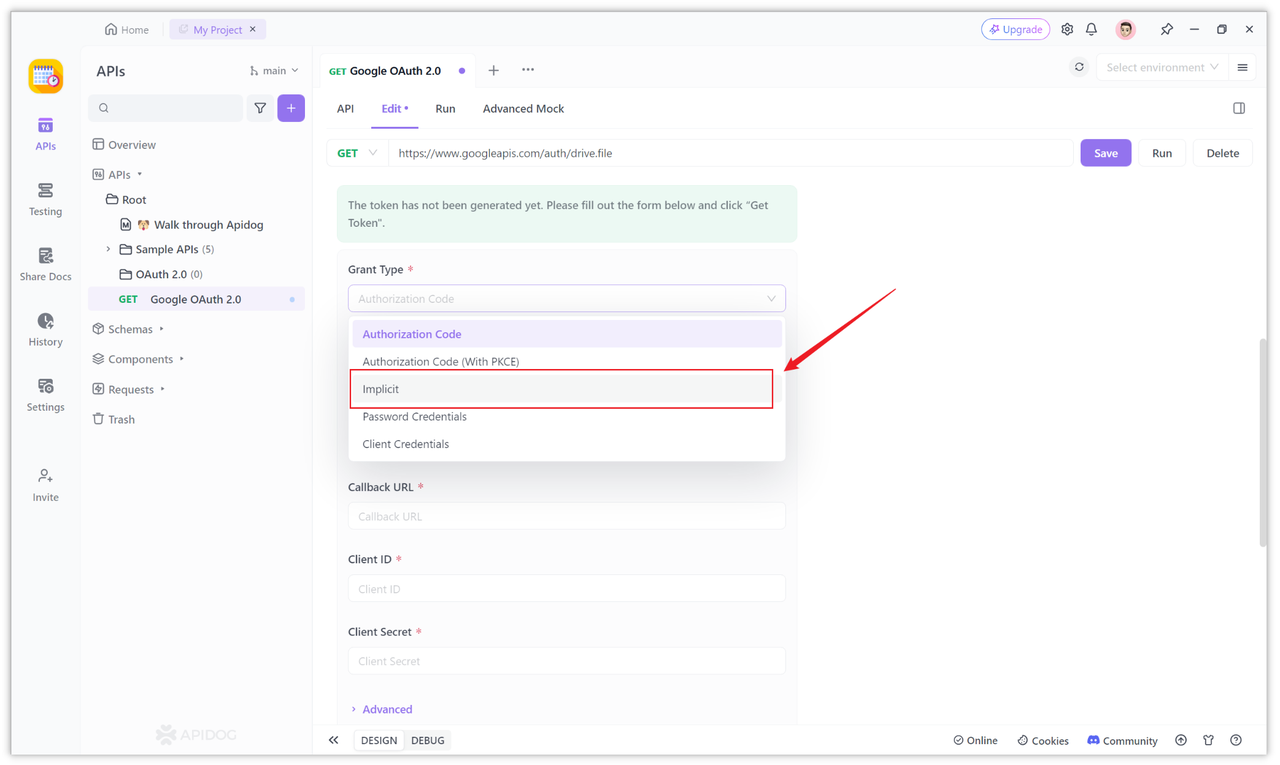This screenshot has width=1280, height=765.
Task: Expand the Sample APIs folder
Action: tap(109, 249)
